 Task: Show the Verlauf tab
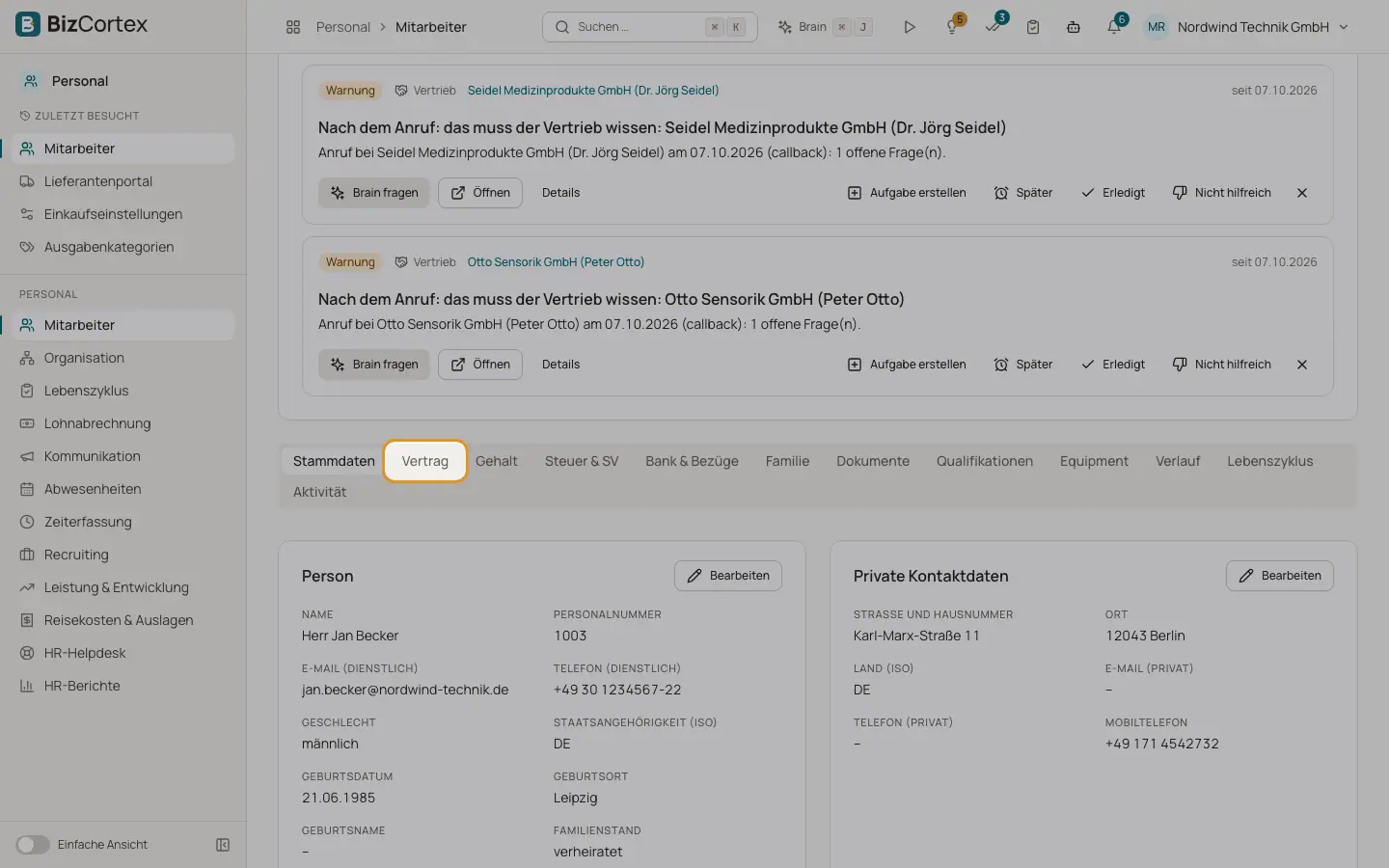[1178, 461]
